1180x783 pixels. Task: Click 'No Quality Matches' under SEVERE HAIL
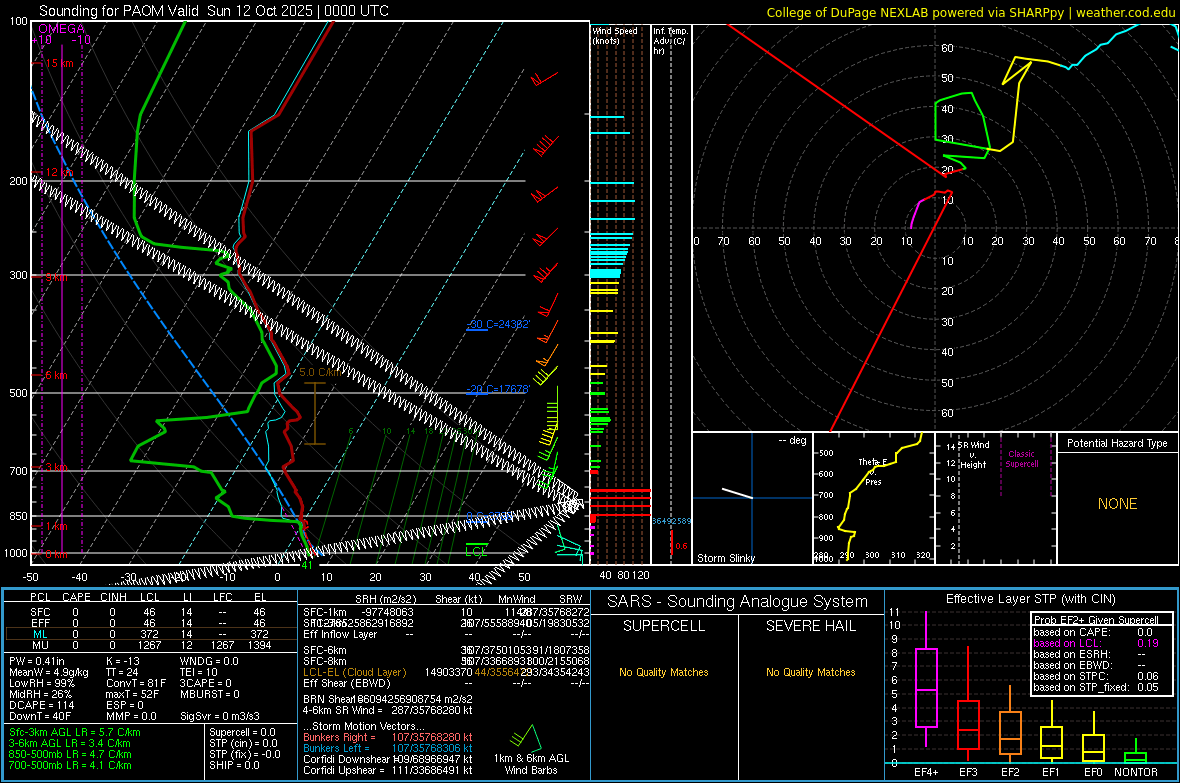tap(810, 672)
